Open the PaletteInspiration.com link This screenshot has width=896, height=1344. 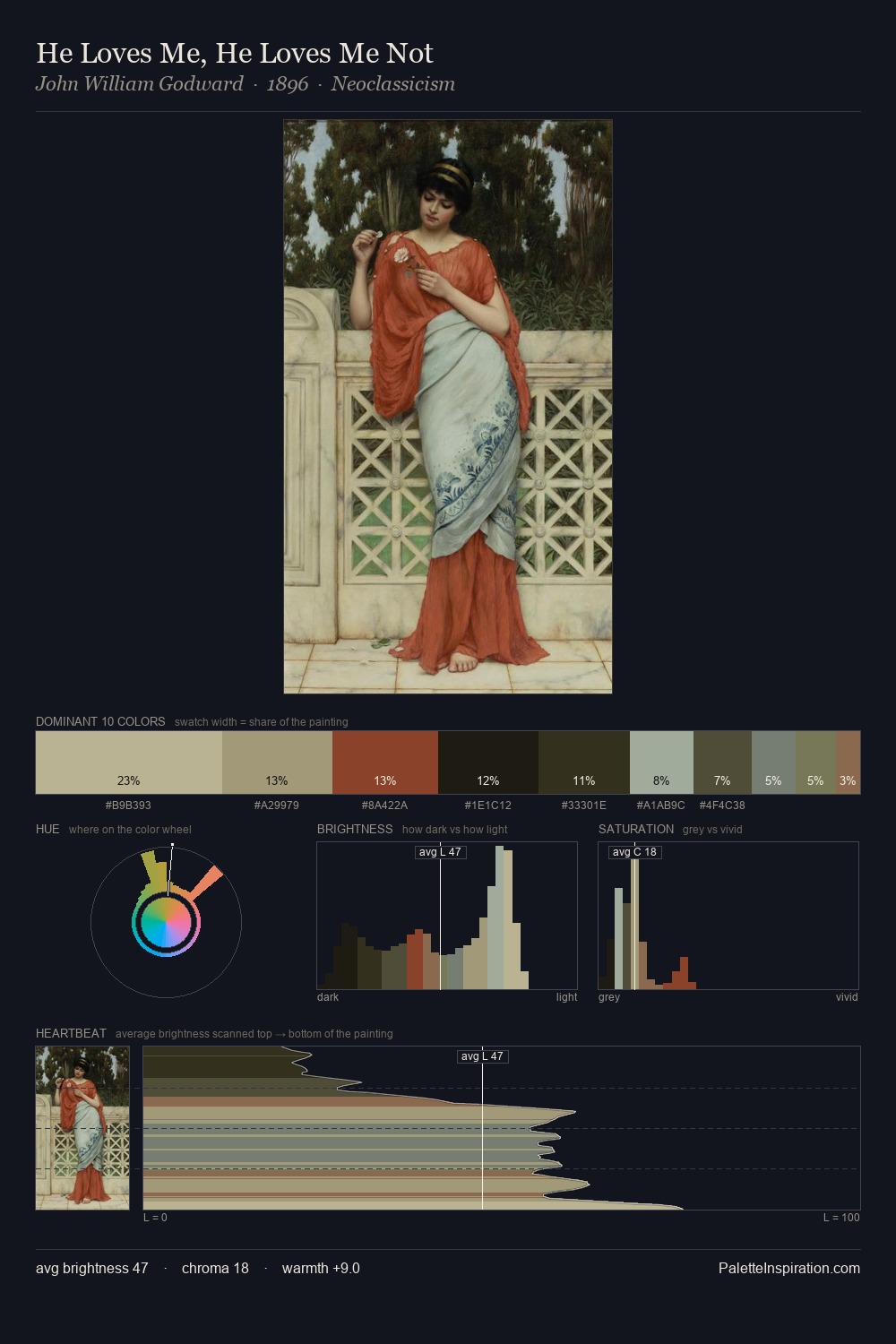tap(788, 1268)
